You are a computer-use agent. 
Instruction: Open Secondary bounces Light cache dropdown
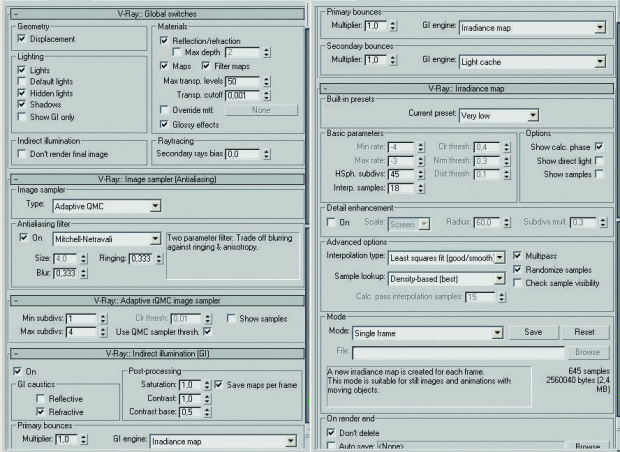point(600,62)
